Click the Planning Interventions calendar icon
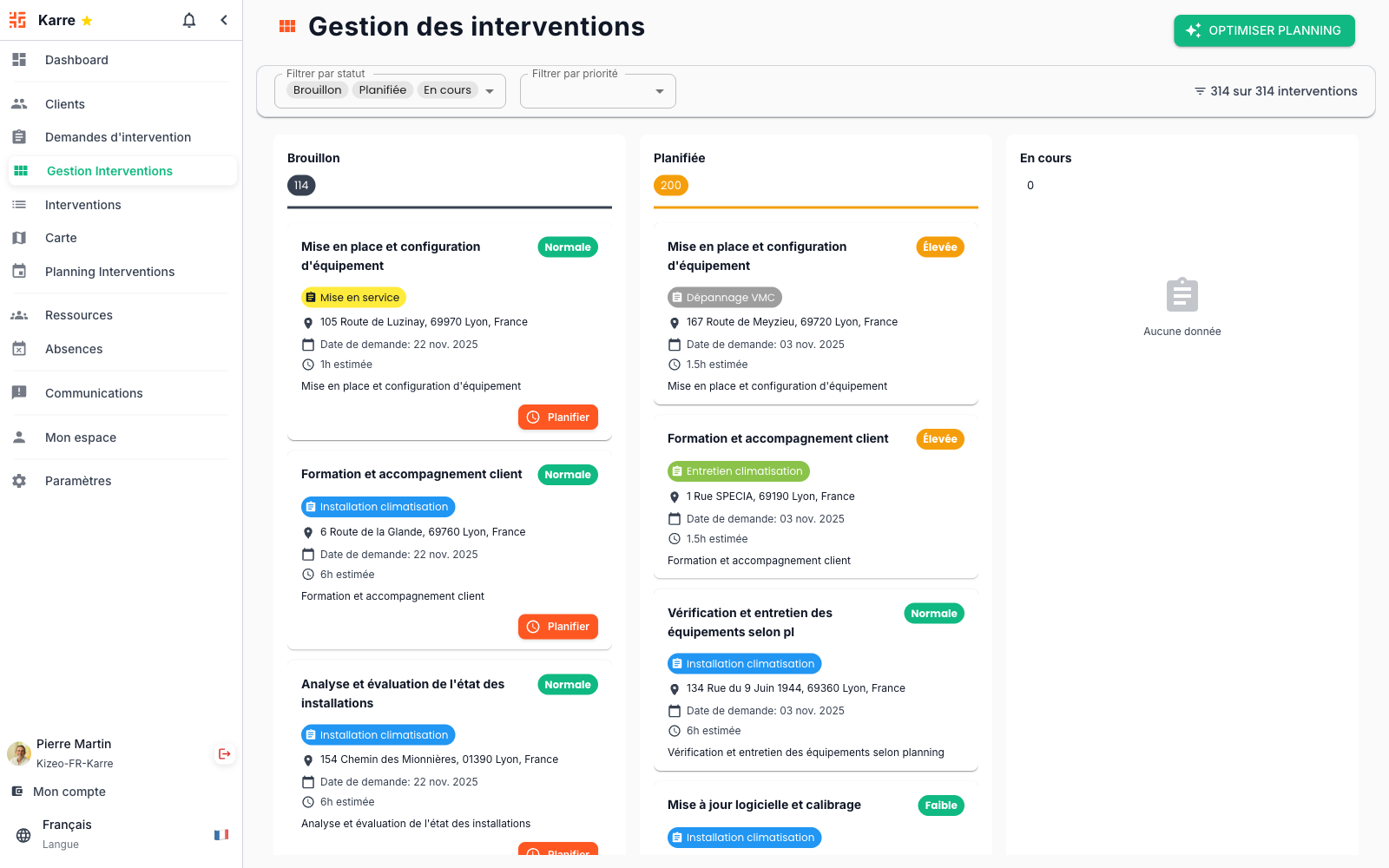Screen dimensions: 1389x868 point(19,271)
